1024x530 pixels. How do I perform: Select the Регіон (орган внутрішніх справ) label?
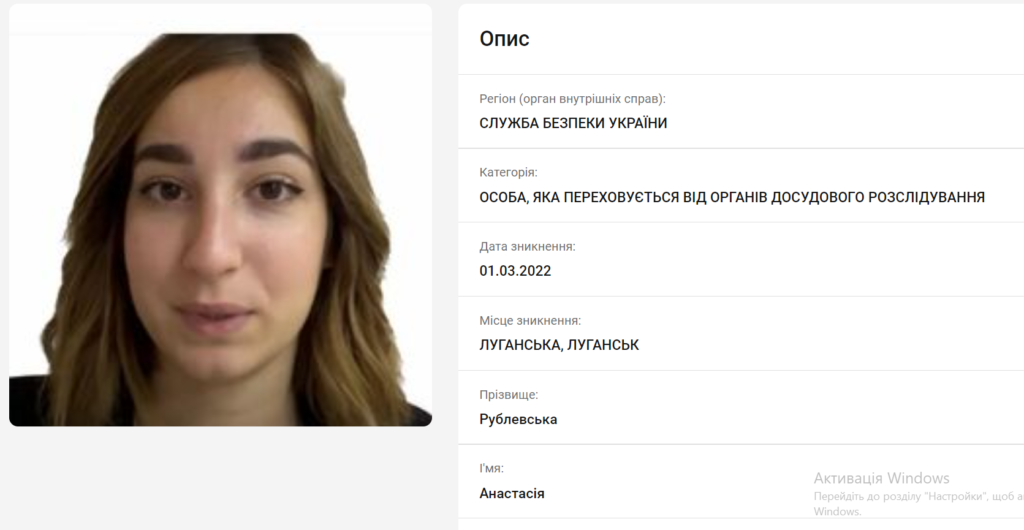tap(572, 99)
